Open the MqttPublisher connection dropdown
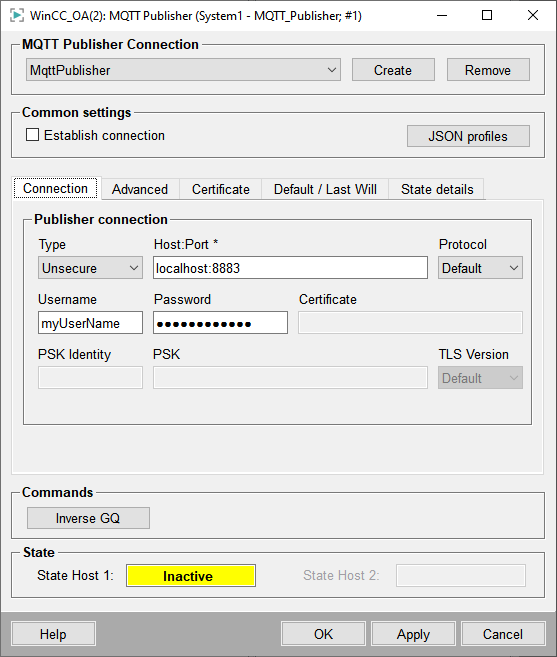Screen dimensions: 557x657 click(x=183, y=70)
